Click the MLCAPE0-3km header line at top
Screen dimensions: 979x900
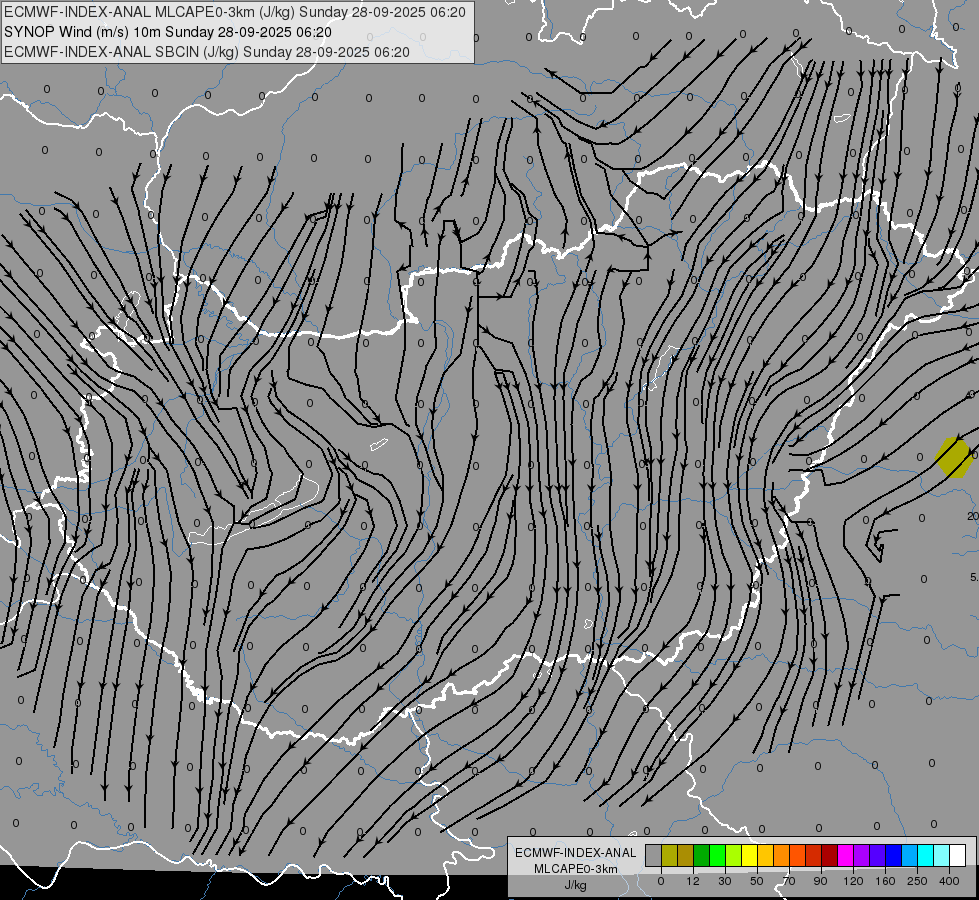[235, 12]
